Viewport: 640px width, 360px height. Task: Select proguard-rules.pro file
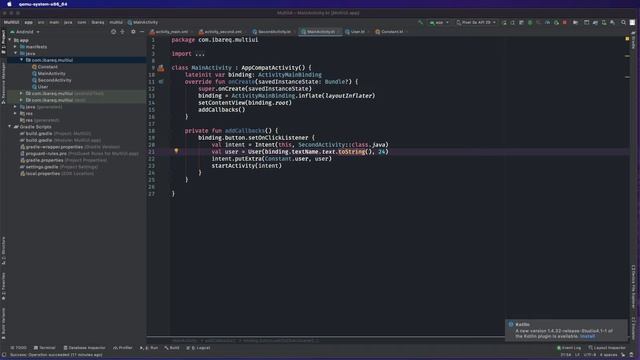coord(79,153)
